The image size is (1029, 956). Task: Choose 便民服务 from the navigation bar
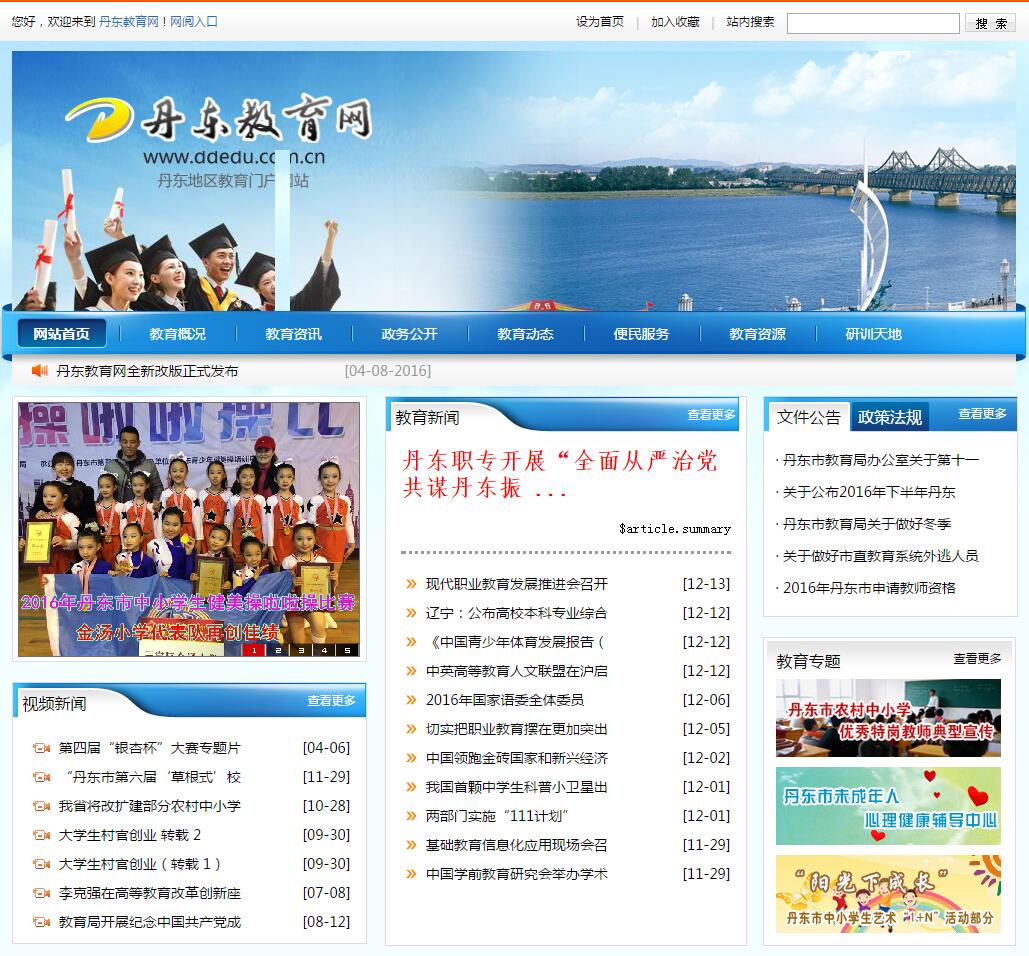coord(641,334)
